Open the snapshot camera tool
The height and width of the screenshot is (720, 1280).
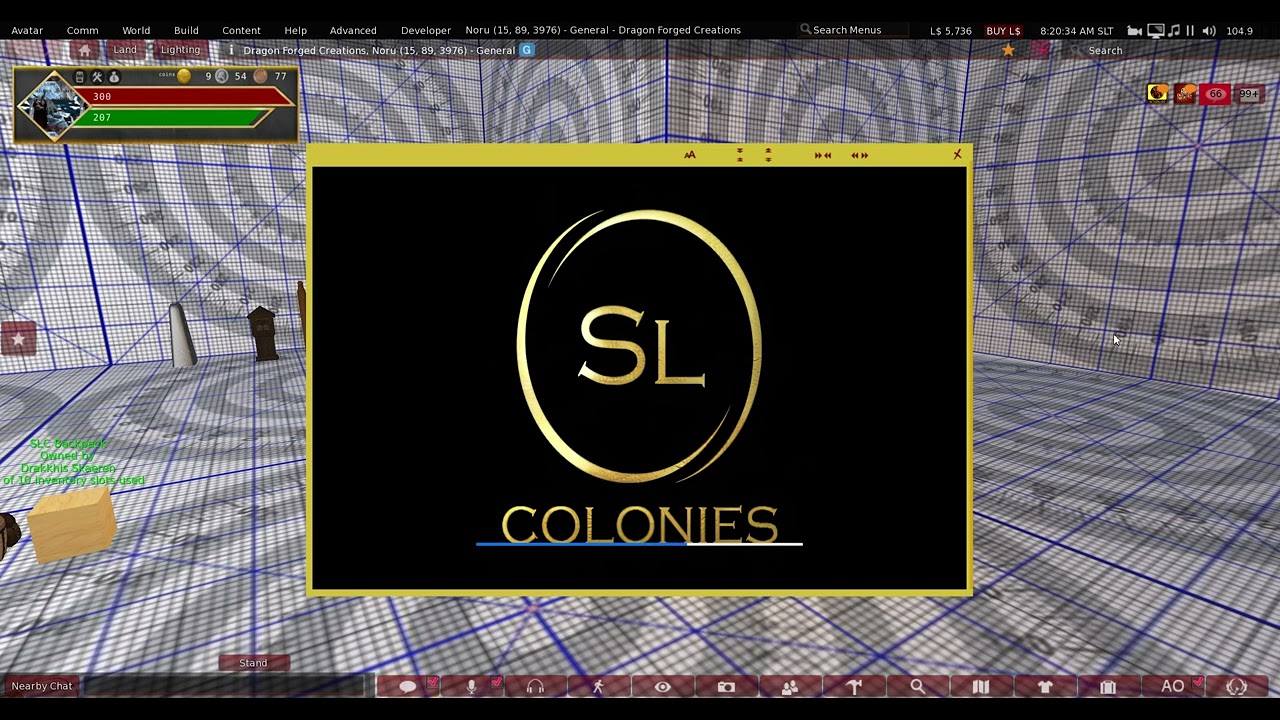click(x=726, y=687)
